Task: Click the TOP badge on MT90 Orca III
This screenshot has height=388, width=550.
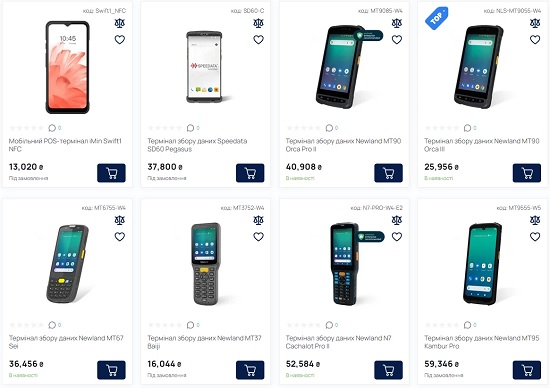Action: [437, 18]
